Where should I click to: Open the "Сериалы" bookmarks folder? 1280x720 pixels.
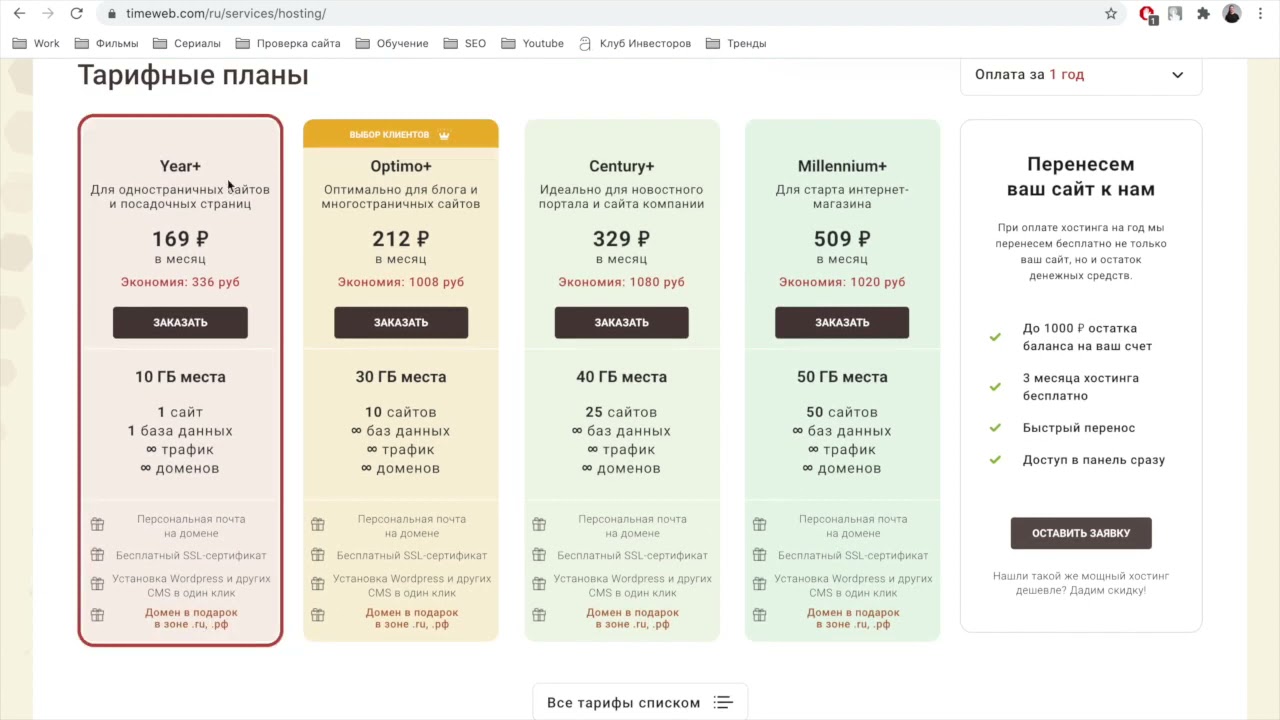pos(187,44)
